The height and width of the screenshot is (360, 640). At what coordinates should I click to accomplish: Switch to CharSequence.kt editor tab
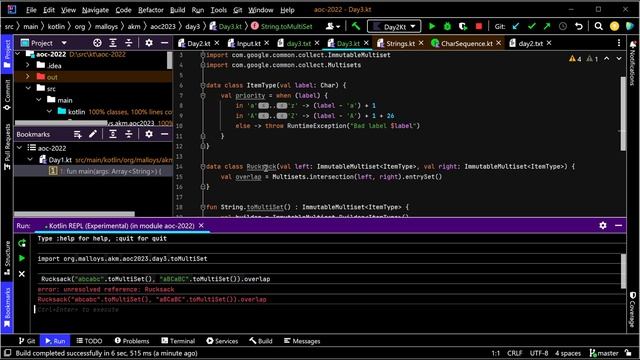coord(467,43)
